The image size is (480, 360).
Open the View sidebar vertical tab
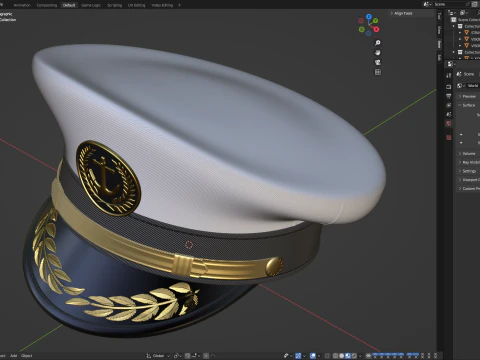[x=439, y=30]
